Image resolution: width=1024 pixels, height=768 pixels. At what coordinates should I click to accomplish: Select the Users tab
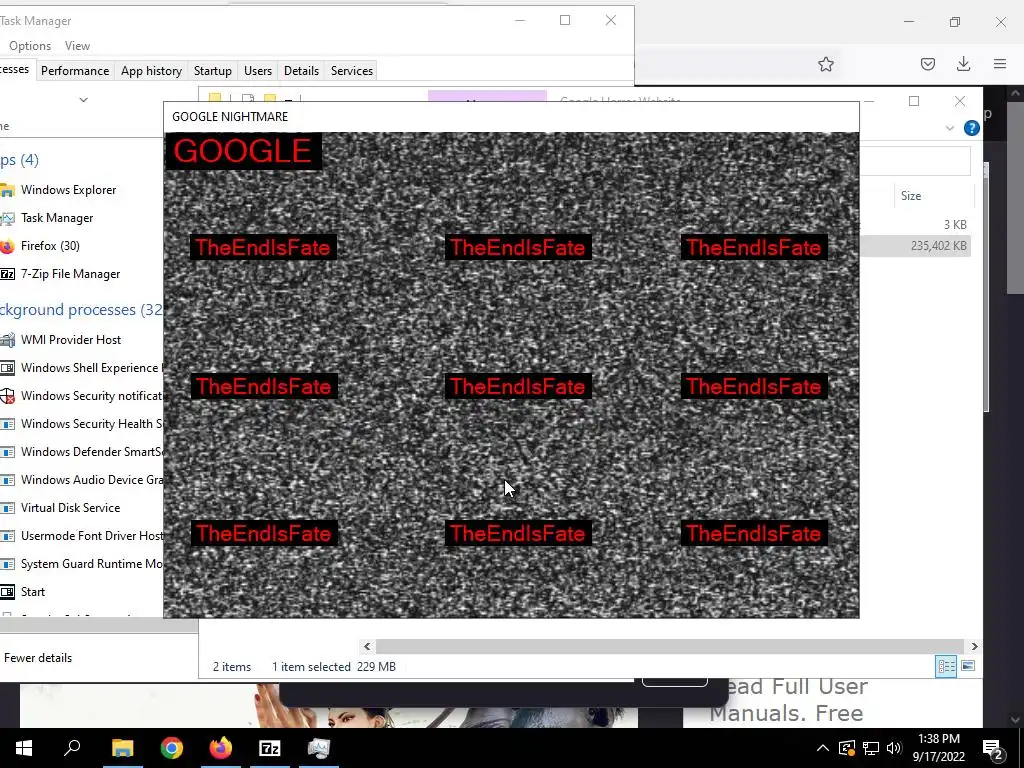point(257,71)
